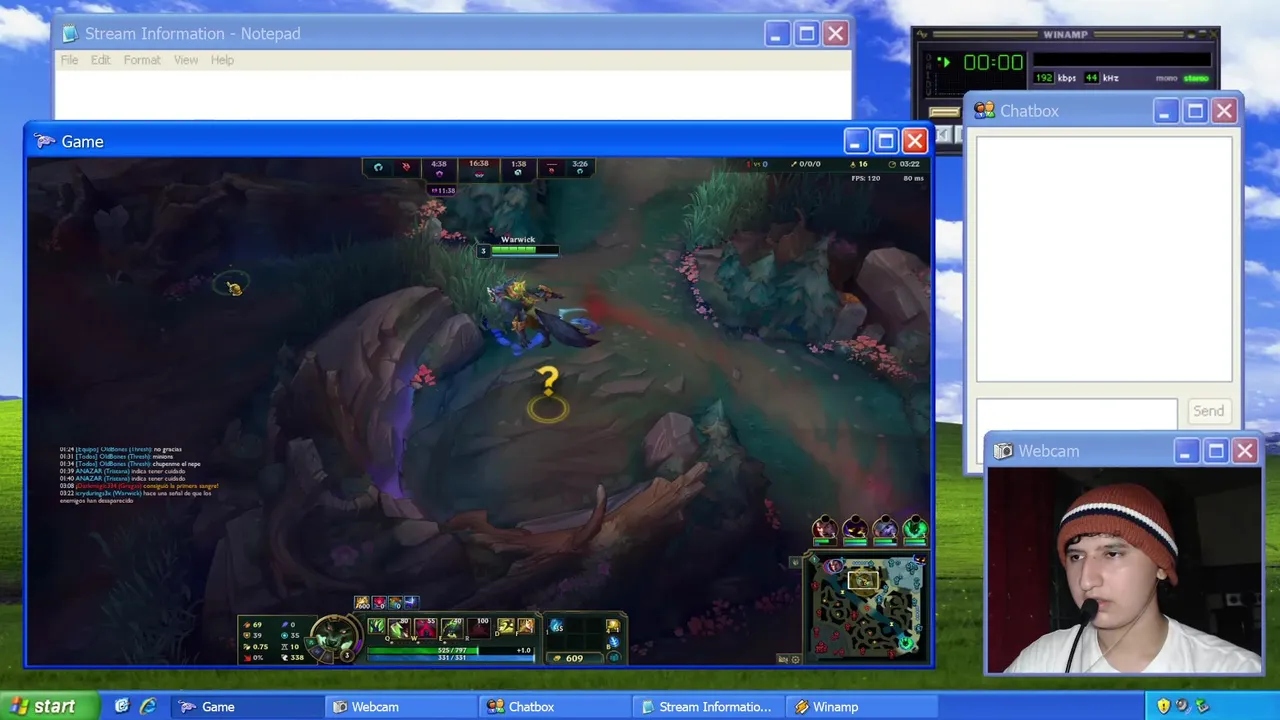Launch Internet Explorer from quick launch
The image size is (1280, 720).
pyautogui.click(x=148, y=706)
